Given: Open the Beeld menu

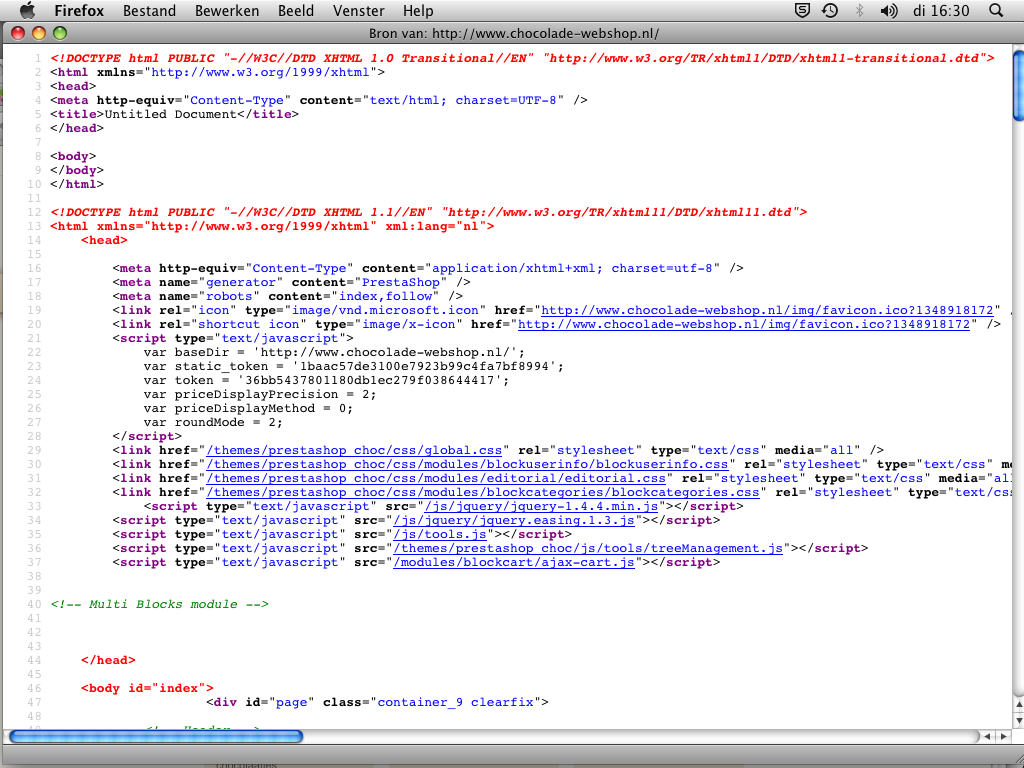Looking at the screenshot, I should click(x=296, y=10).
